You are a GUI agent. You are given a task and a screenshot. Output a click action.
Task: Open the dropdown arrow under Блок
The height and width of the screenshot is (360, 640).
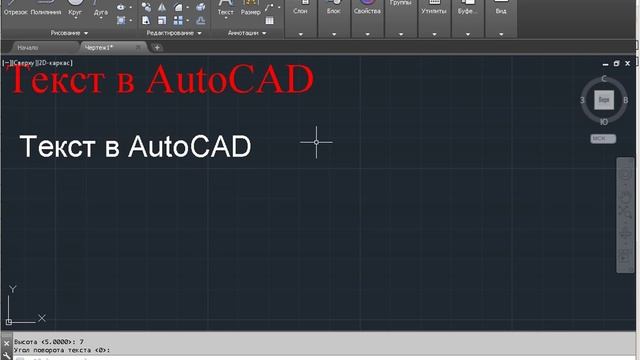334,34
